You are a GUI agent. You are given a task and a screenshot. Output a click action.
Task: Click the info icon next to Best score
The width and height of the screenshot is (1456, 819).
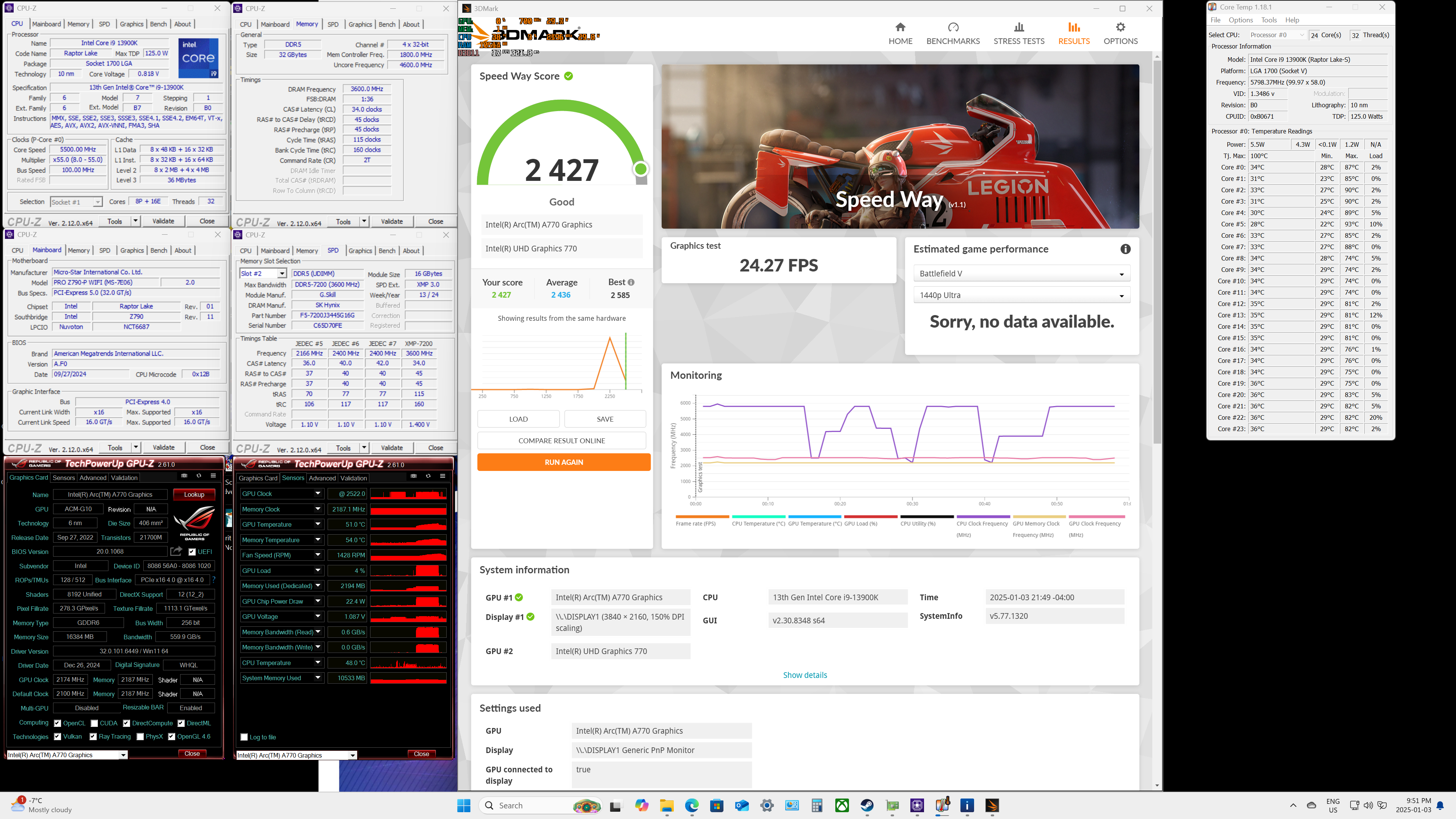(631, 282)
